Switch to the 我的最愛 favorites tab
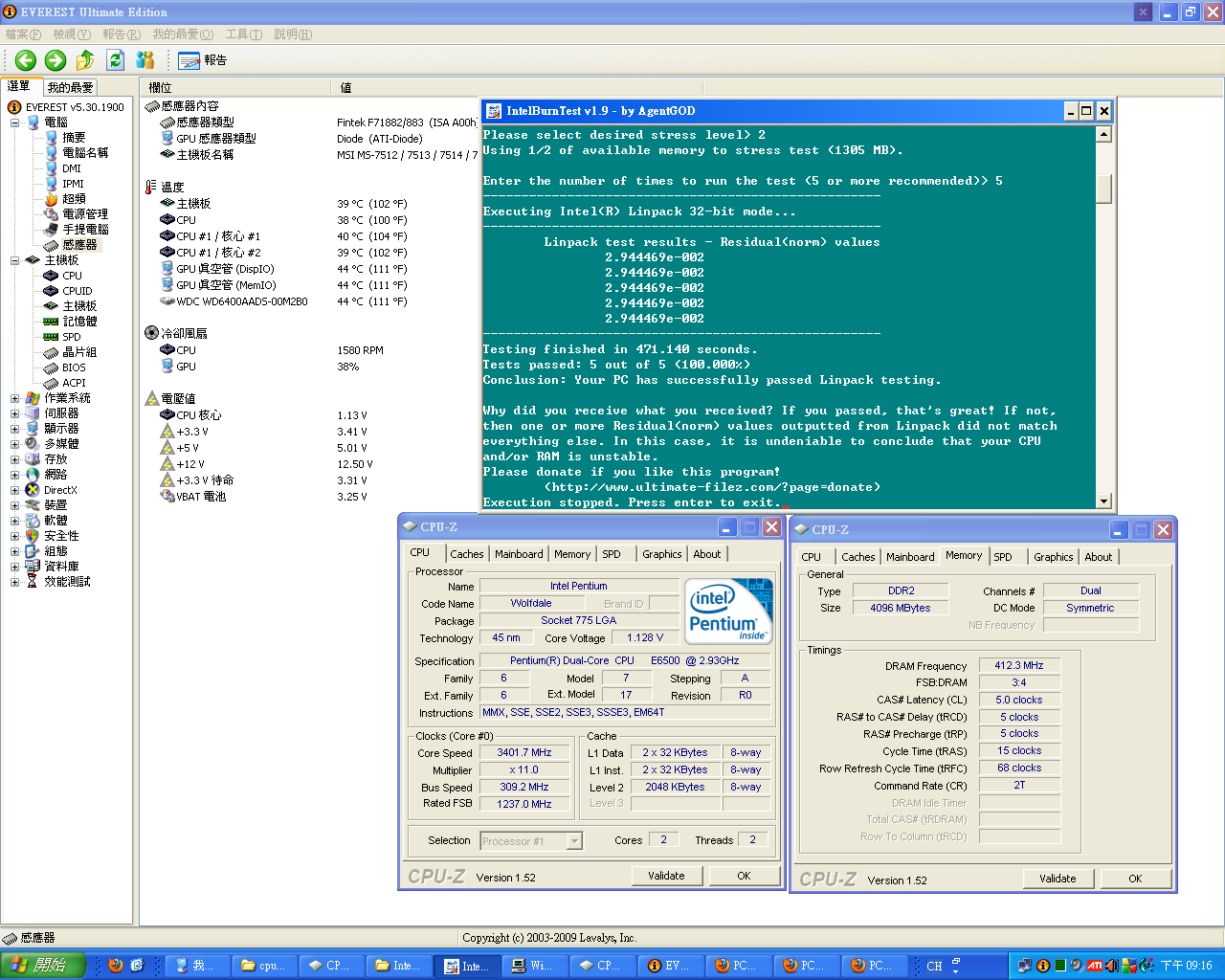This screenshot has height=980, width=1225. tap(70, 87)
